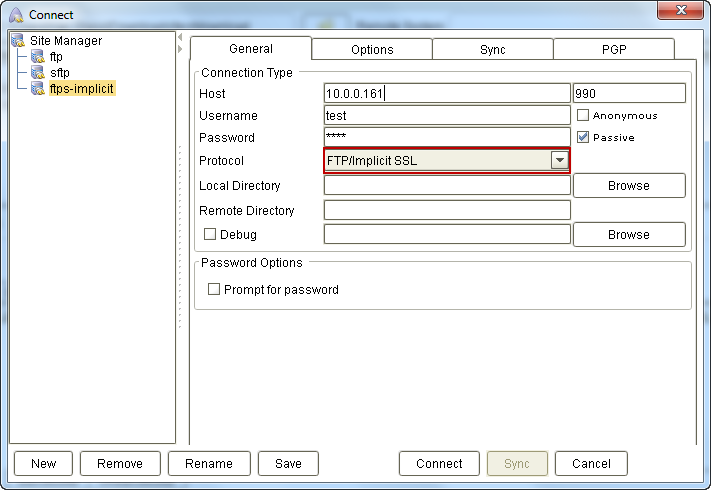Click the FTP/Implicit SSL protocol box
Screen dimensions: 711x490
[446, 160]
